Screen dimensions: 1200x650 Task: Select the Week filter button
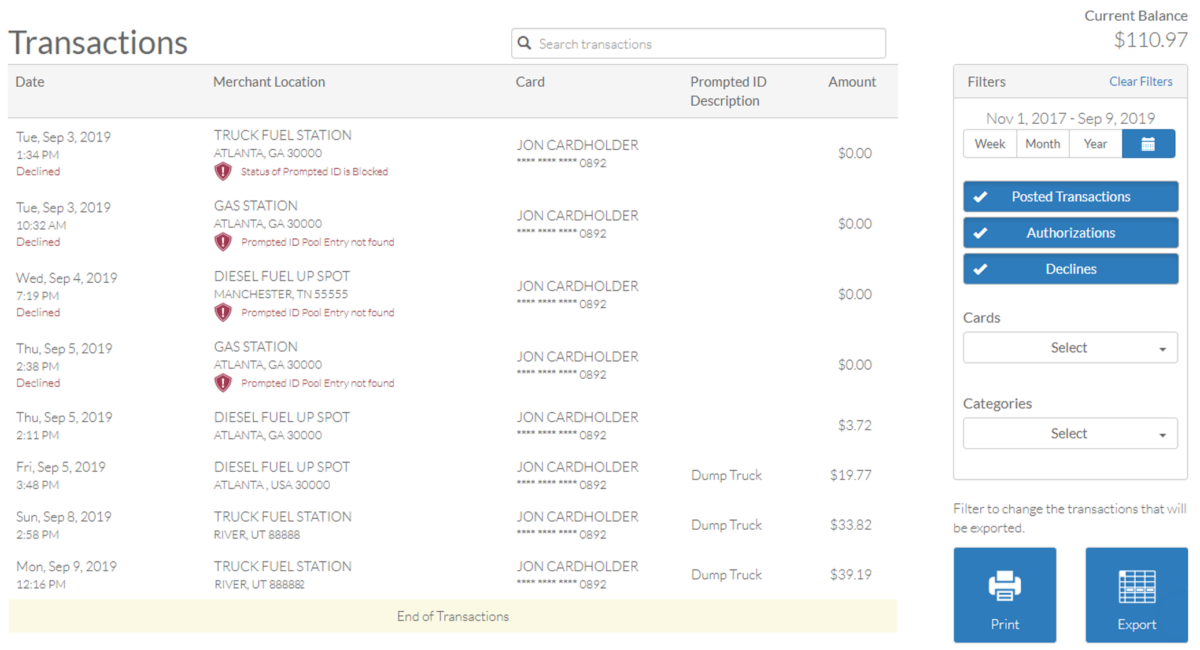[989, 143]
